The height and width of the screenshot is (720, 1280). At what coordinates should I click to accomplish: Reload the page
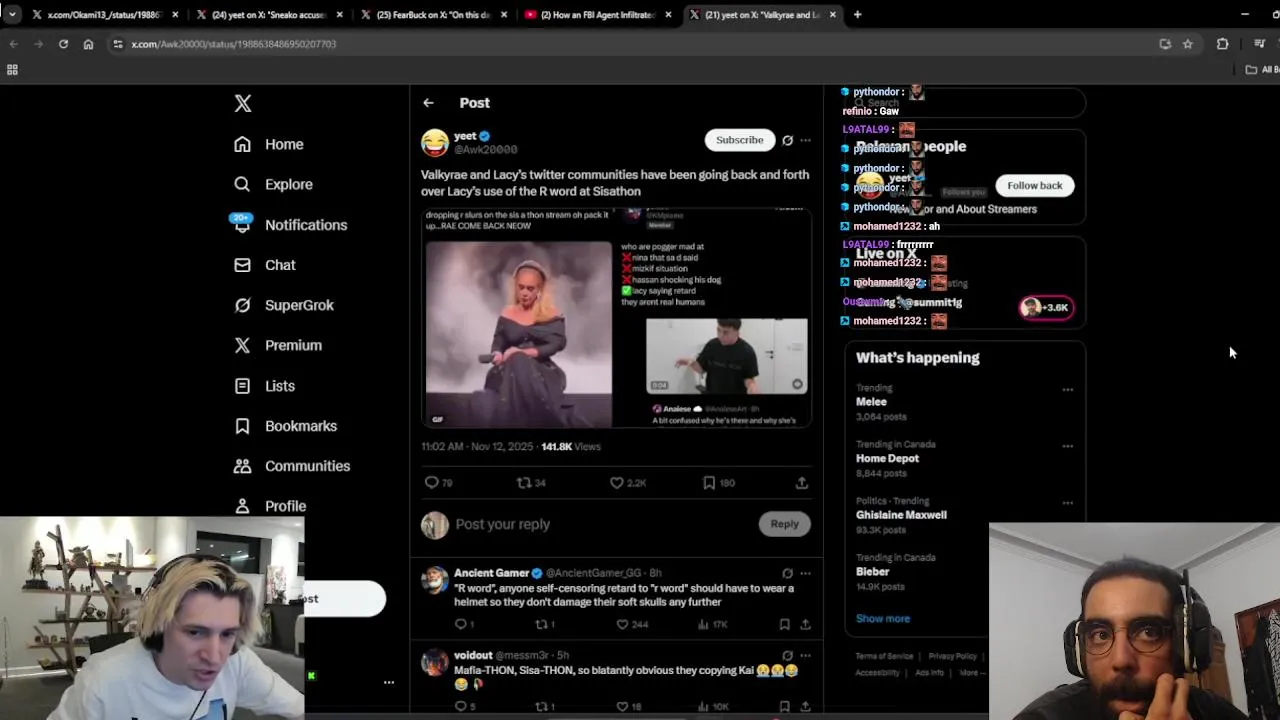click(x=63, y=44)
